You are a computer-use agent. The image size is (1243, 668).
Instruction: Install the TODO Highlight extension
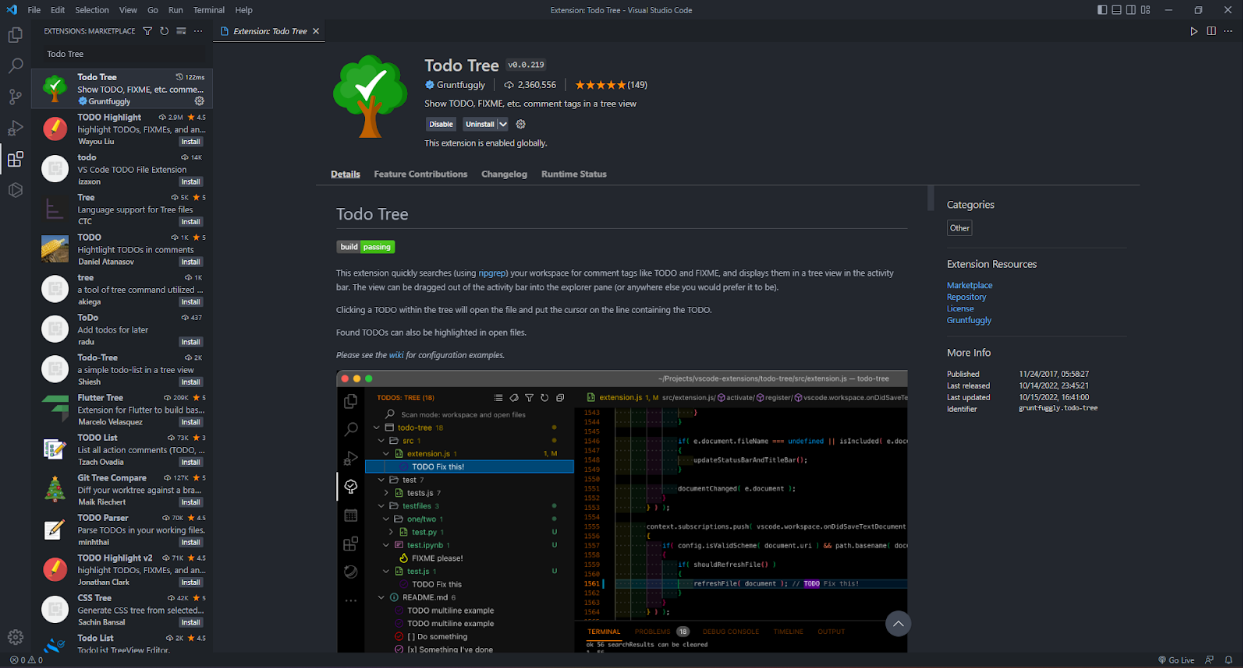click(190, 141)
